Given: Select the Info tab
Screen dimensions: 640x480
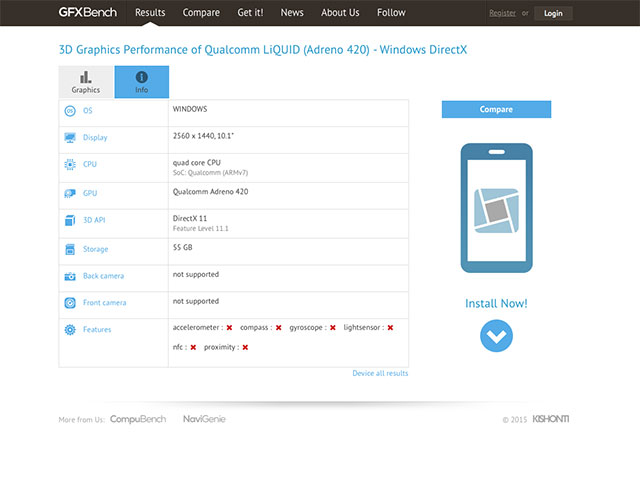Looking at the screenshot, I should point(142,82).
